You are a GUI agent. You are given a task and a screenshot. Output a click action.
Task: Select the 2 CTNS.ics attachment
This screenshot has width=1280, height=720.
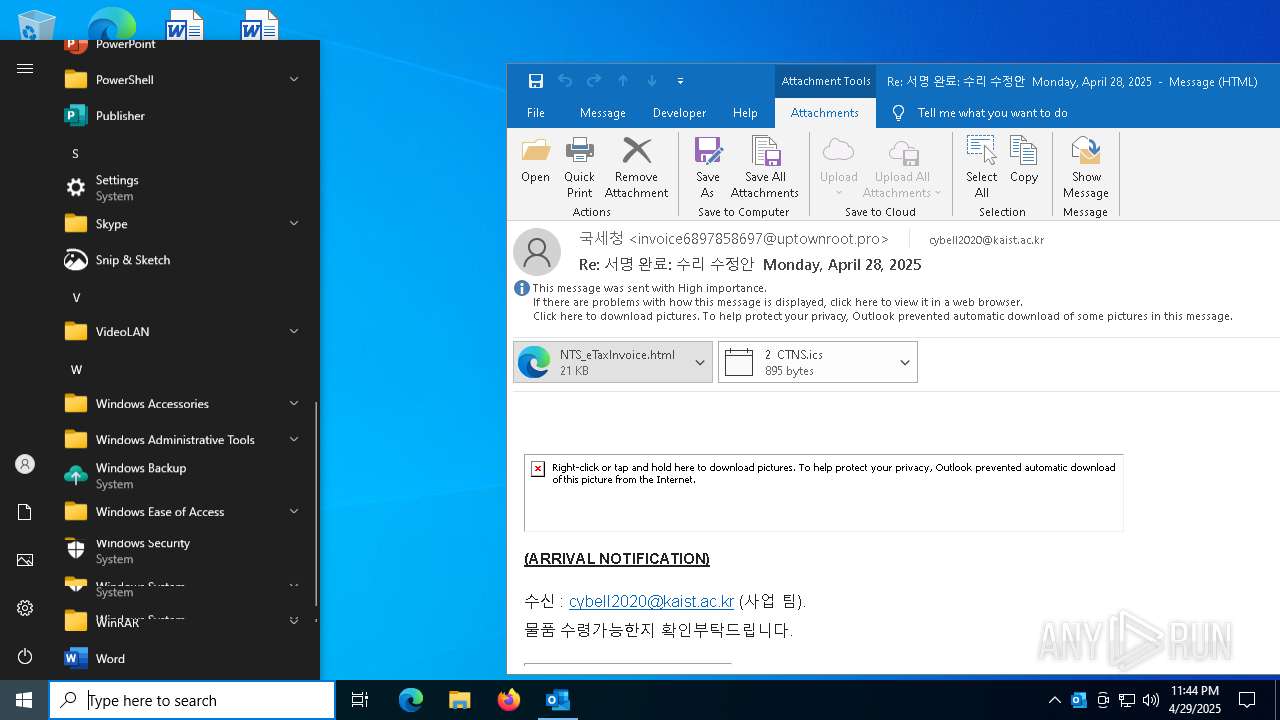point(805,362)
